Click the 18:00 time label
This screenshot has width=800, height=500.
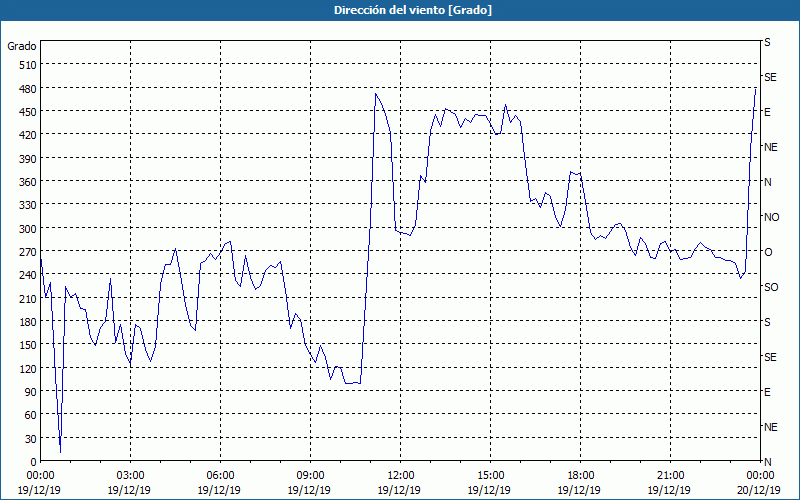pyautogui.click(x=581, y=476)
